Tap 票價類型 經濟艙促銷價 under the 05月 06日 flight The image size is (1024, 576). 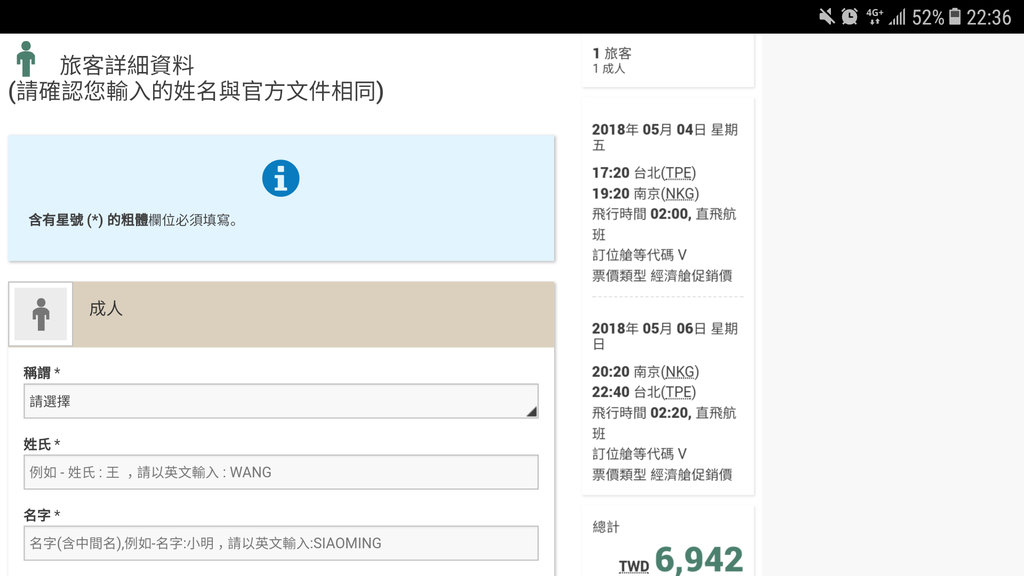pyautogui.click(x=662, y=475)
